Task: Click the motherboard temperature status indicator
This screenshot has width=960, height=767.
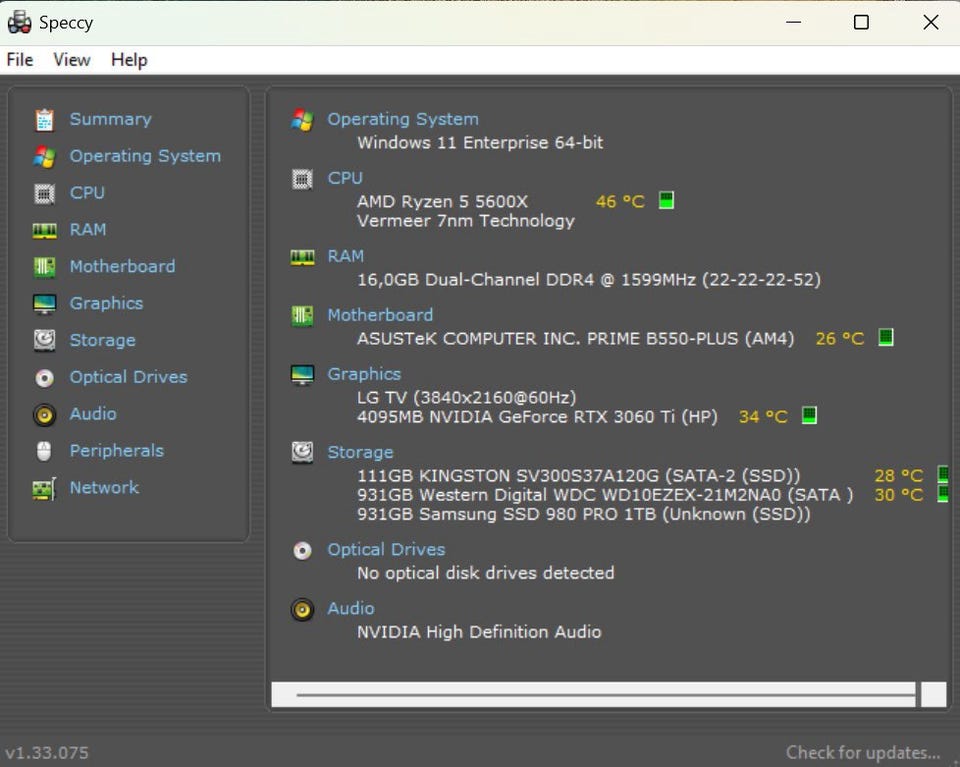Action: [x=885, y=337]
